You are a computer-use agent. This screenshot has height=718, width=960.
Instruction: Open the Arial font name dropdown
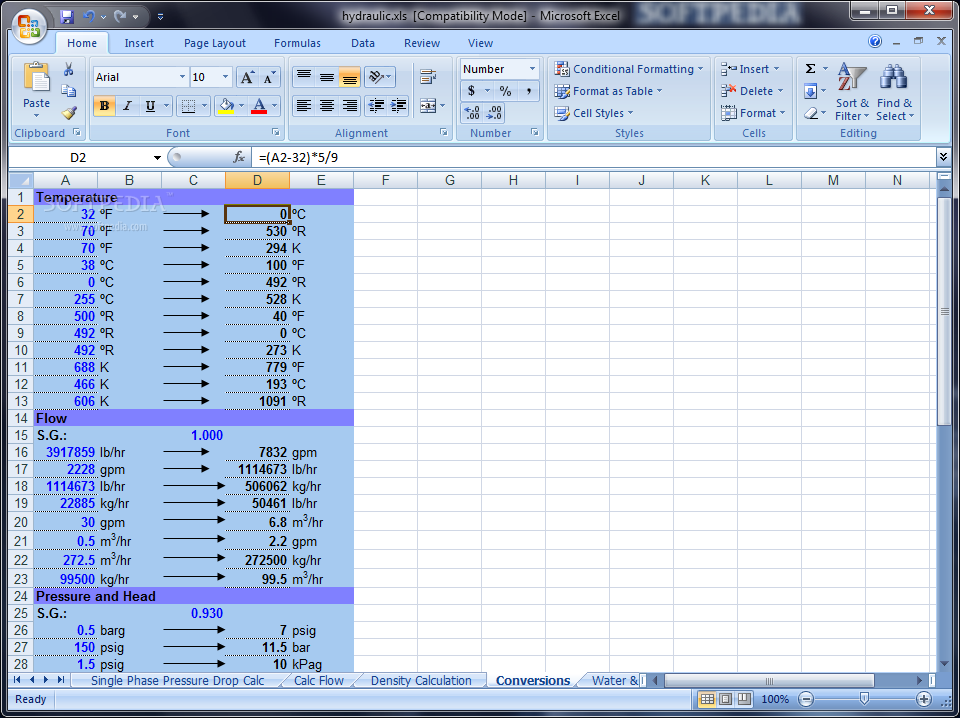click(x=182, y=77)
